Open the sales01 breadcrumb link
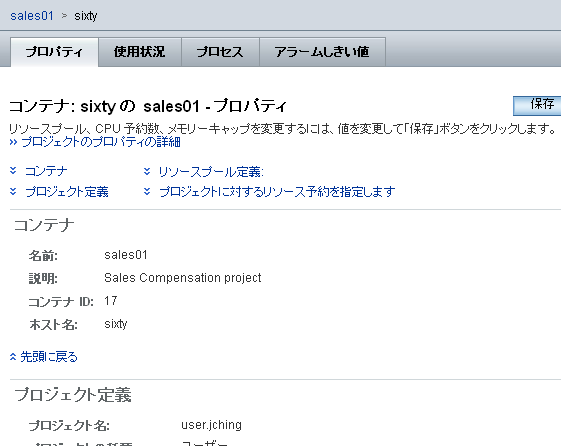This screenshot has width=561, height=446. click(32, 16)
